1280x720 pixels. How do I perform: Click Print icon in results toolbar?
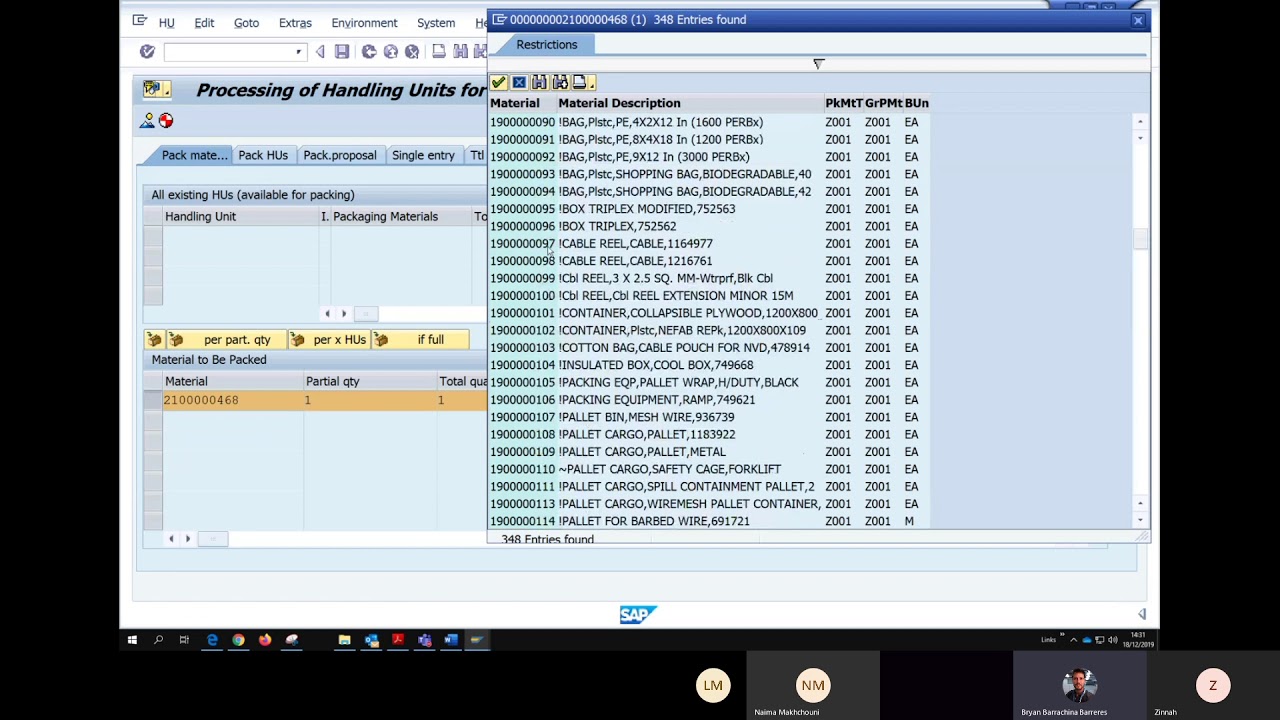coord(579,82)
